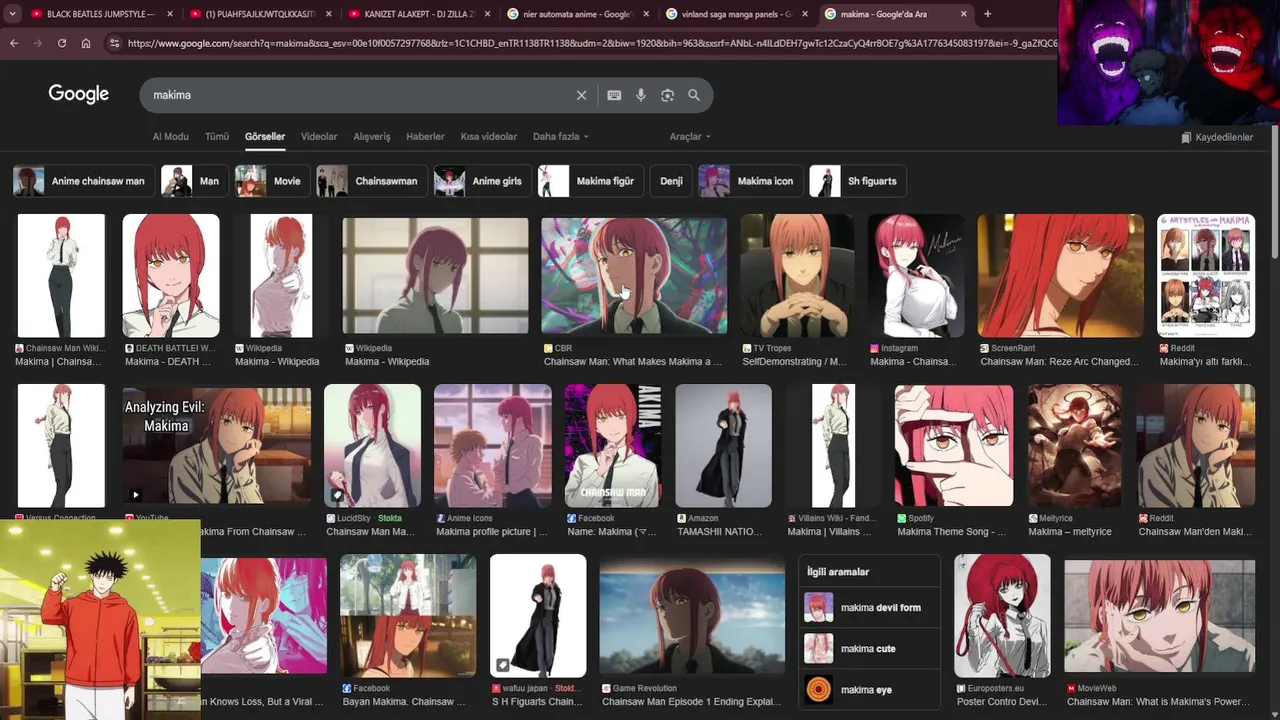Close the nier automata anime tab
This screenshot has height=720, width=1280.
(x=646, y=14)
